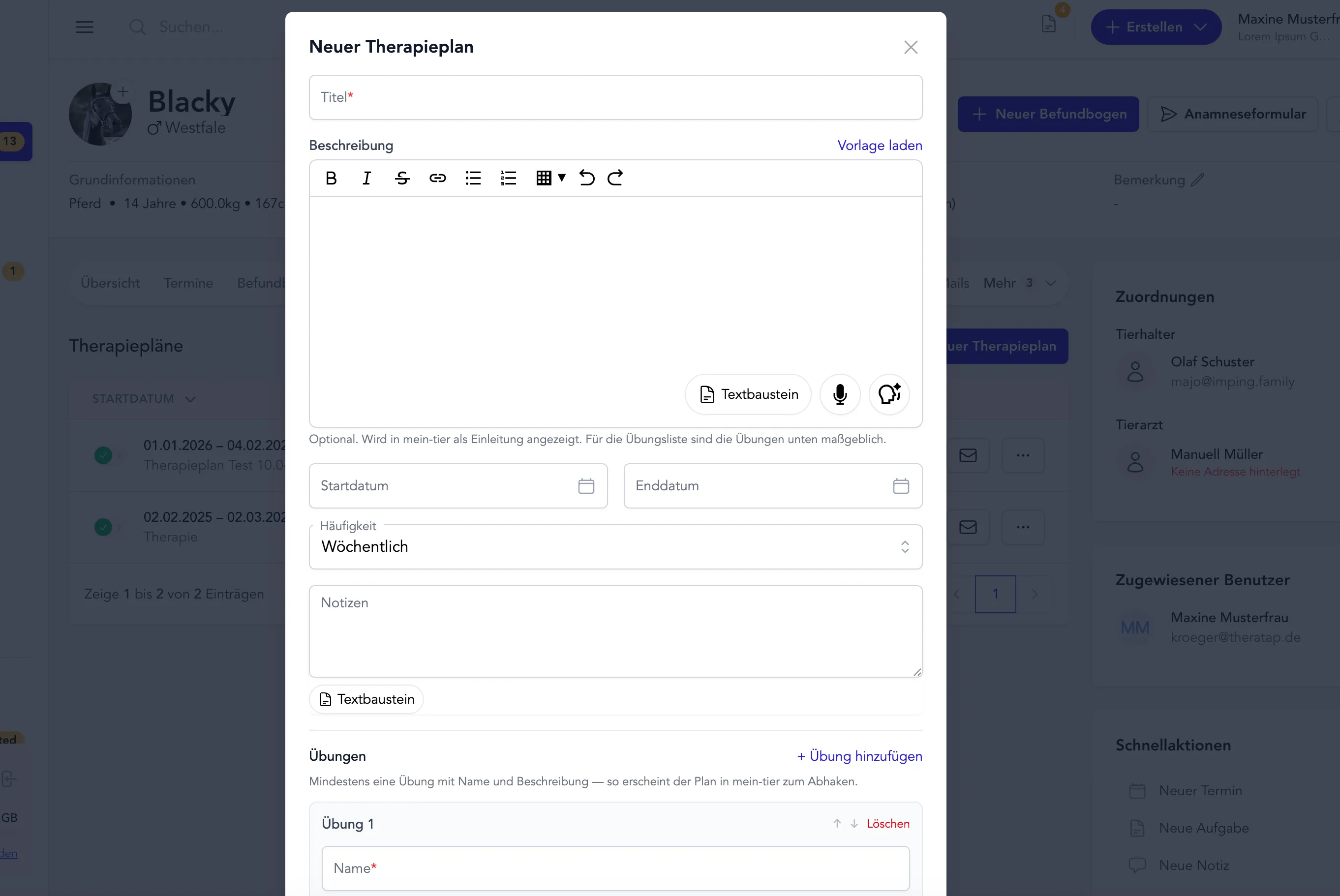Screen dimensions: 1340x896
Task: Delete Übung 1 via Löschen
Action: 888,823
